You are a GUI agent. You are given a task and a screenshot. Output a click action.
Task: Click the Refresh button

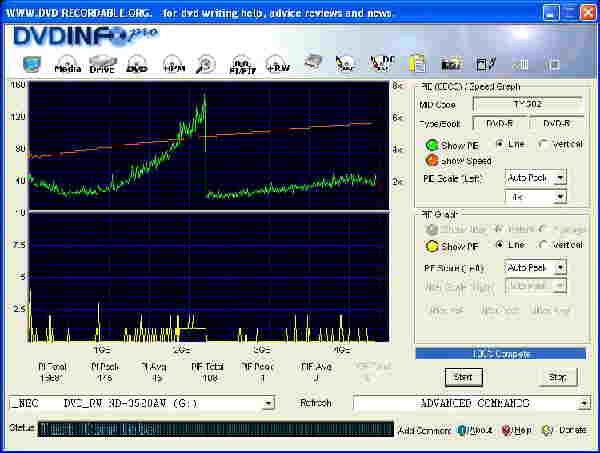point(316,403)
